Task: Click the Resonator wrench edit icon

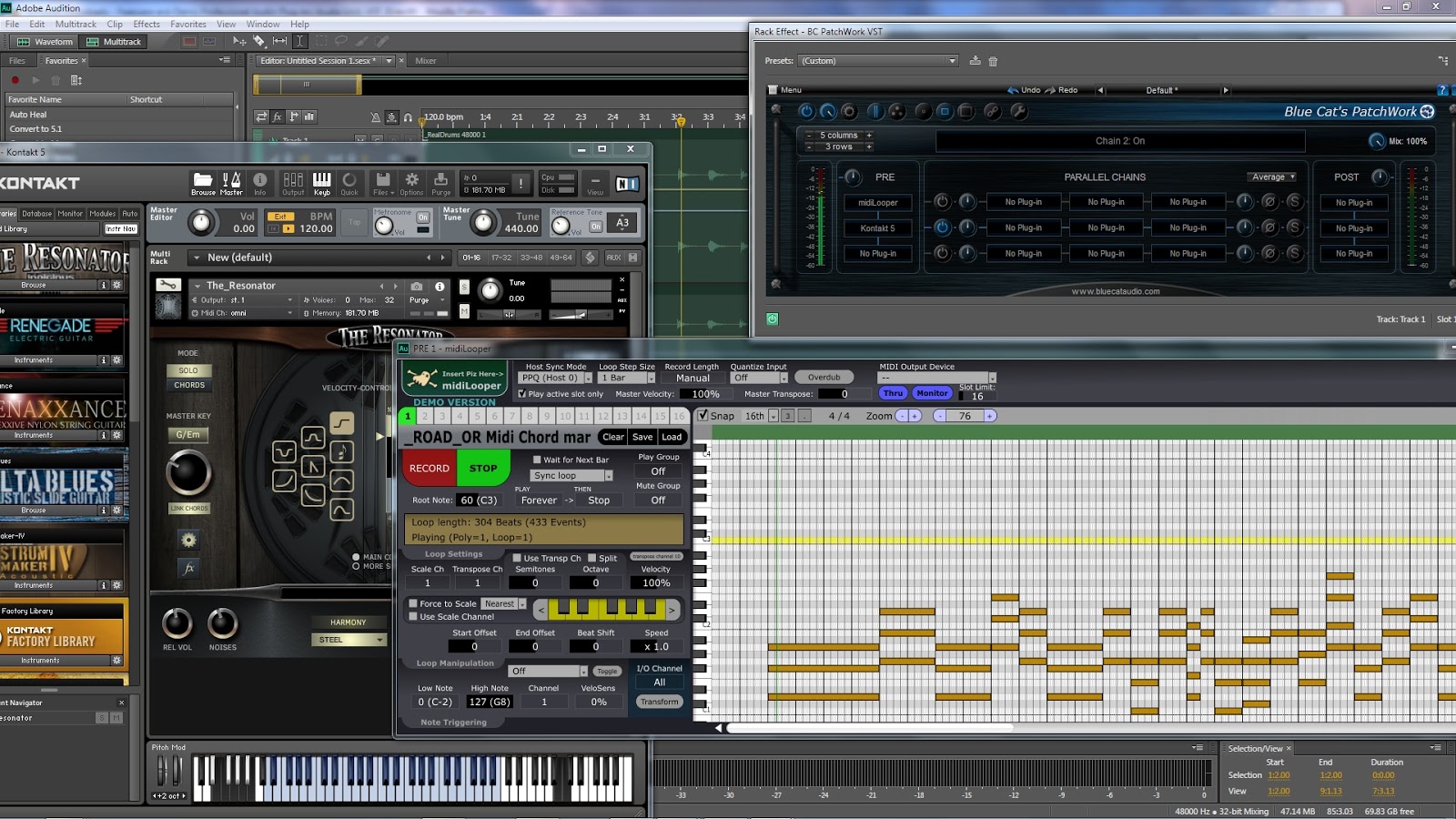Action: pyautogui.click(x=167, y=285)
